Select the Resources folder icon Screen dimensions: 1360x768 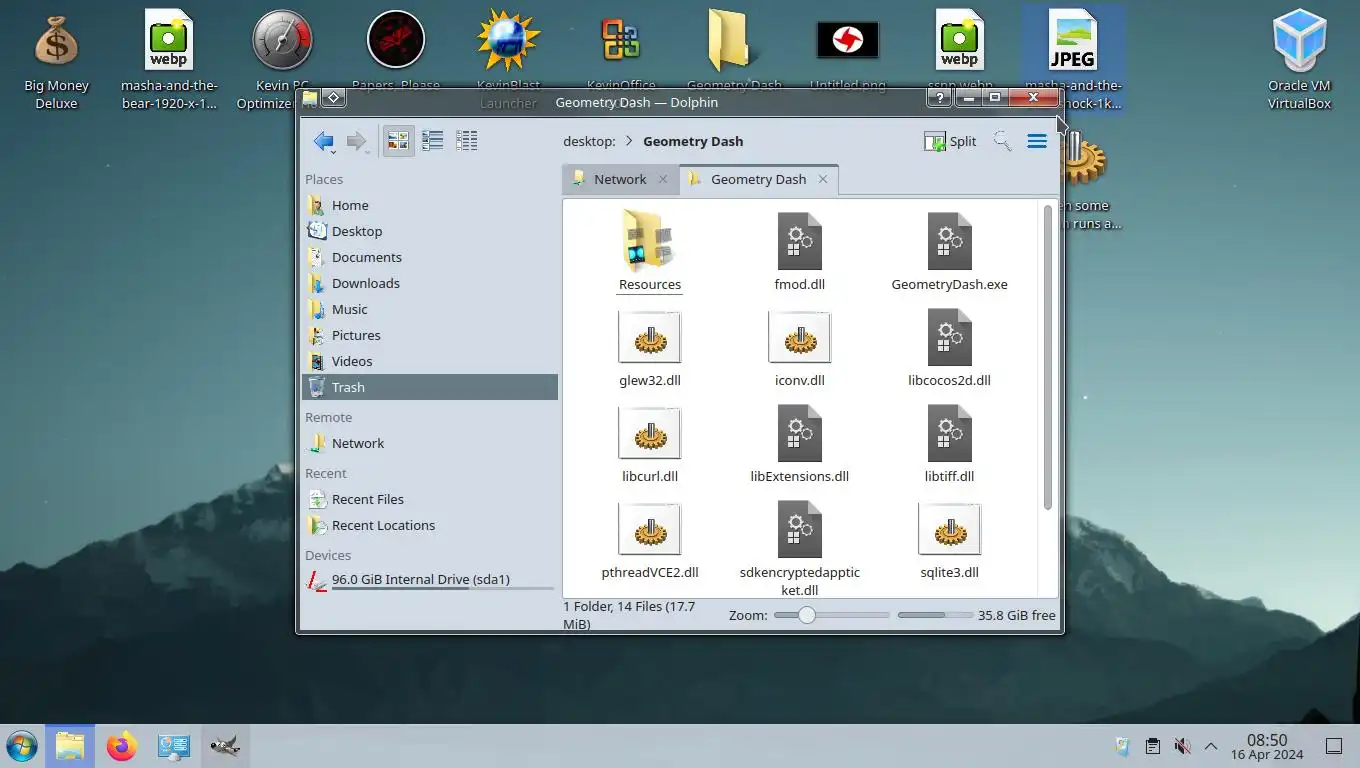650,240
